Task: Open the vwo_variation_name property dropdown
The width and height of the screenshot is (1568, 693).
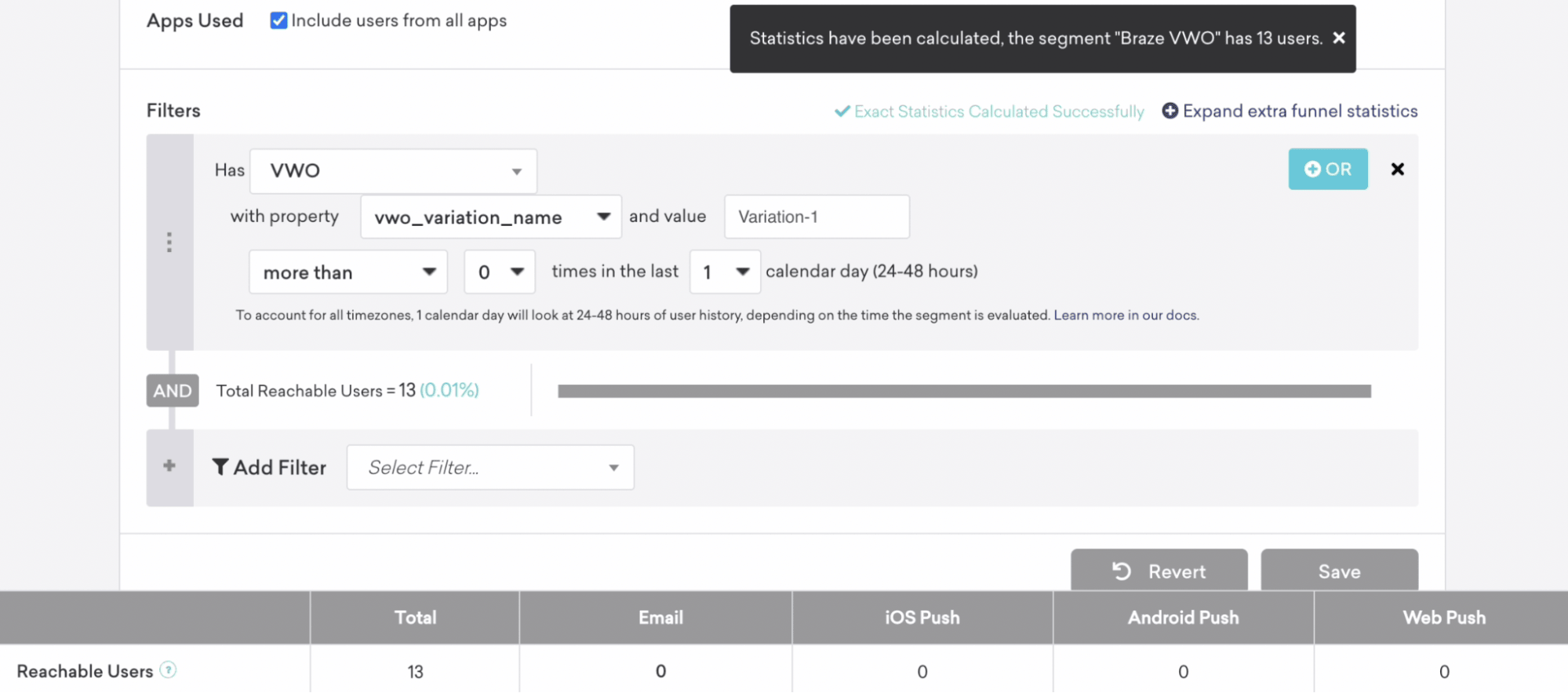Action: point(490,217)
